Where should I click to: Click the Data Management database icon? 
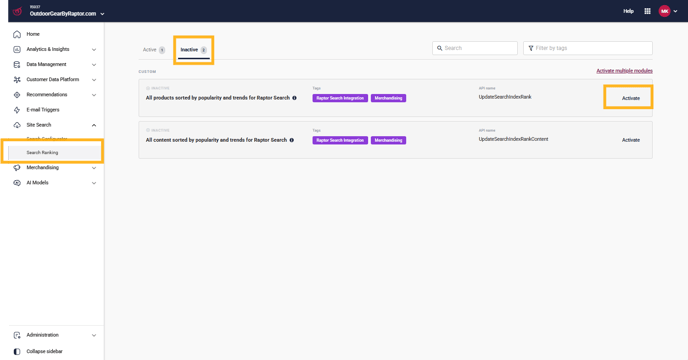[x=17, y=65]
